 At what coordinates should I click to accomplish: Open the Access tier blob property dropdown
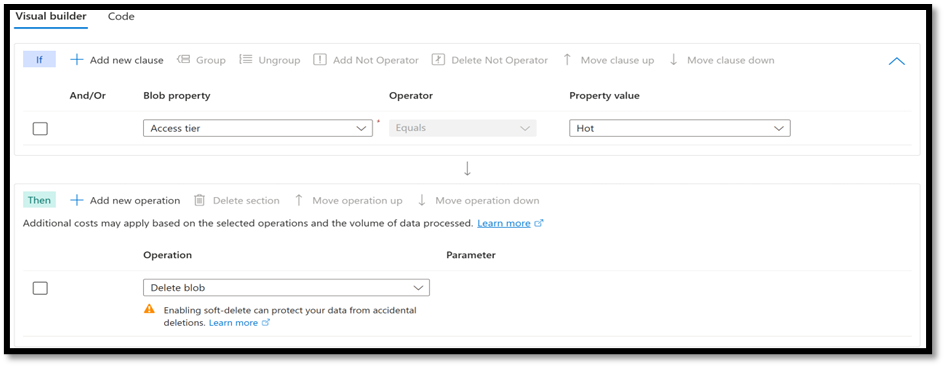coord(258,128)
